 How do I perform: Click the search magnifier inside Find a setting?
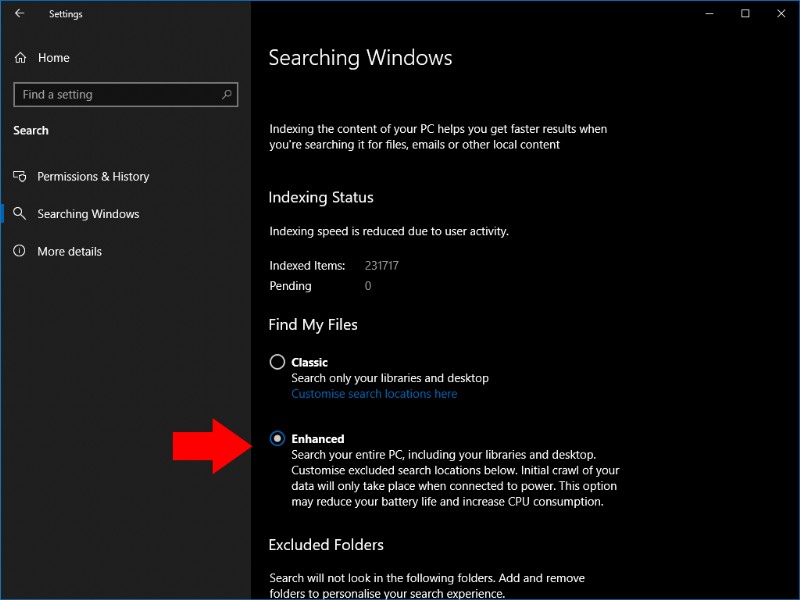[227, 94]
